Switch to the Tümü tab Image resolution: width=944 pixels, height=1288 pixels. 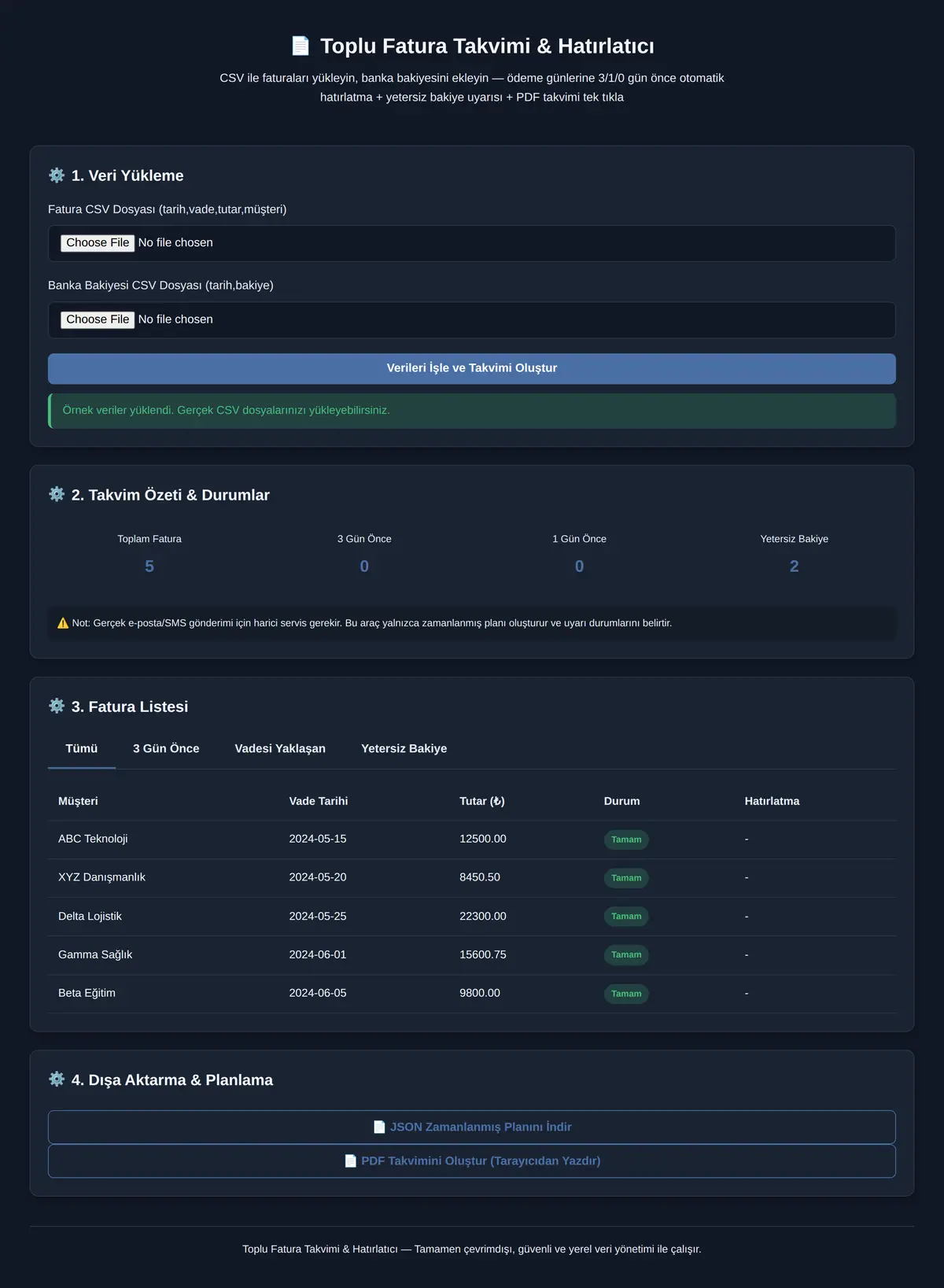click(82, 748)
